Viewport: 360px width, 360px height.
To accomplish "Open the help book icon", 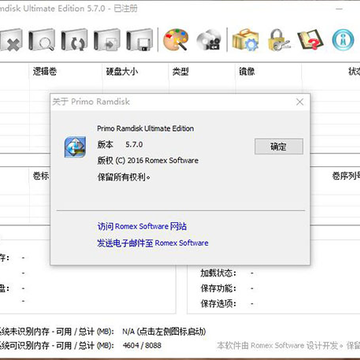I will (310, 40).
